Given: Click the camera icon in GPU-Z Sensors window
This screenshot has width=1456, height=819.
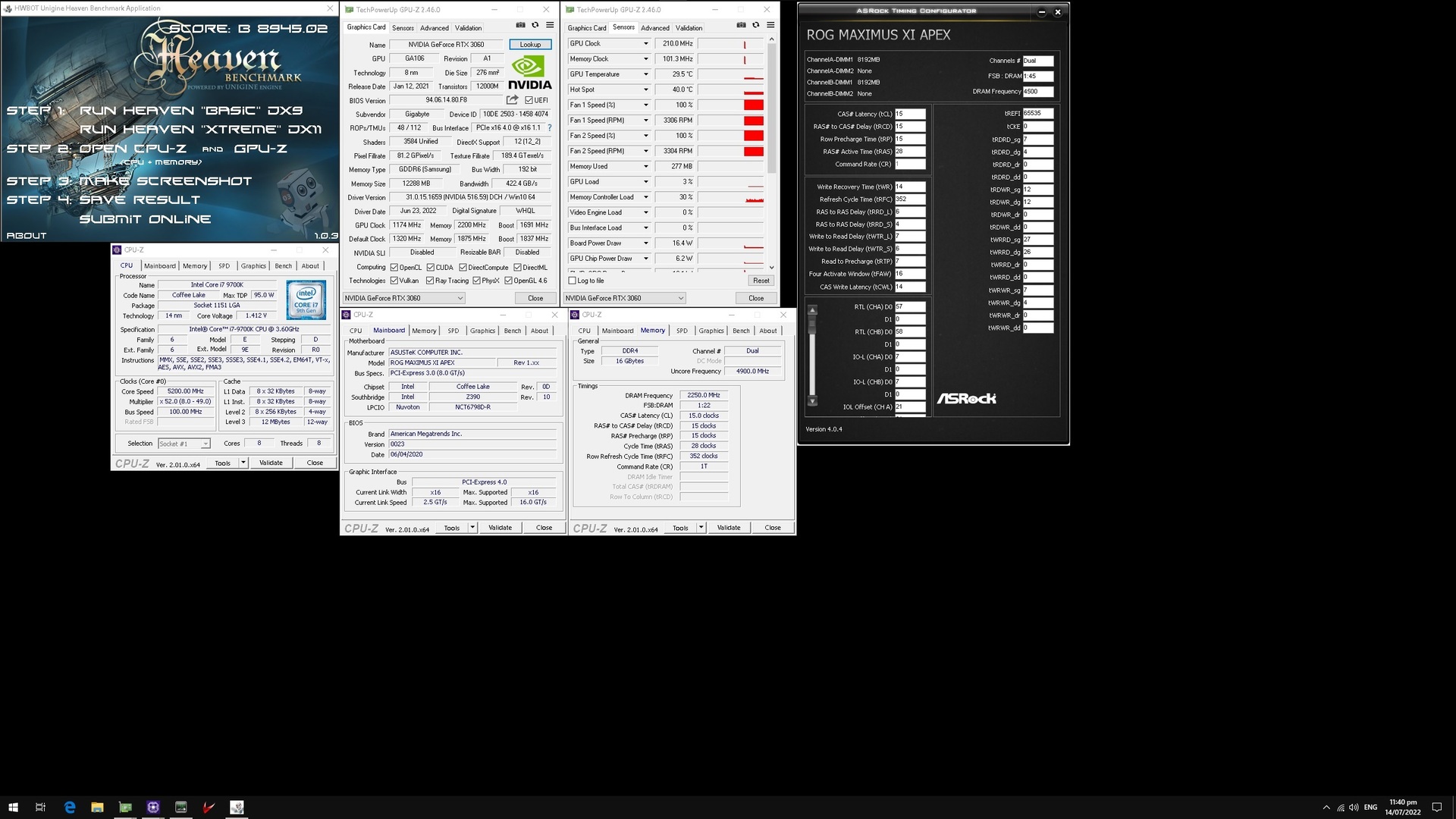Looking at the screenshot, I should [x=741, y=25].
